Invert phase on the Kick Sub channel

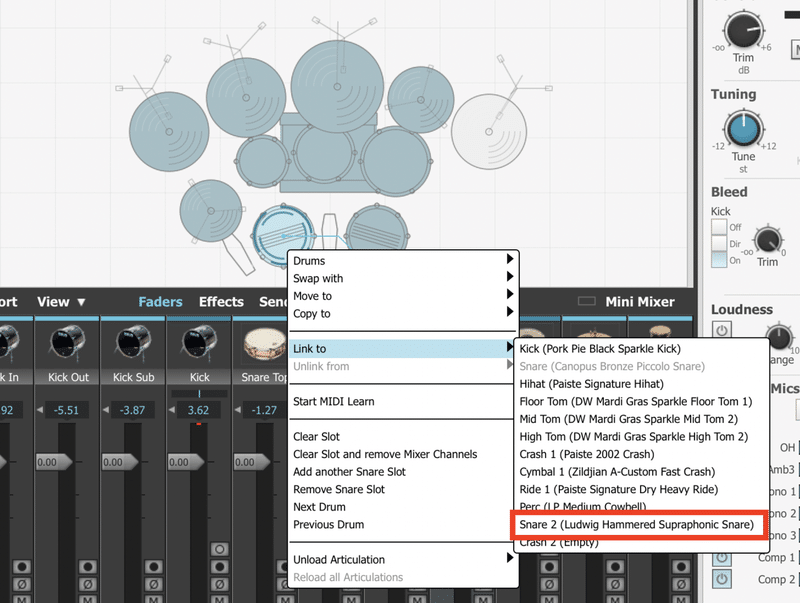pyautogui.click(x=154, y=584)
